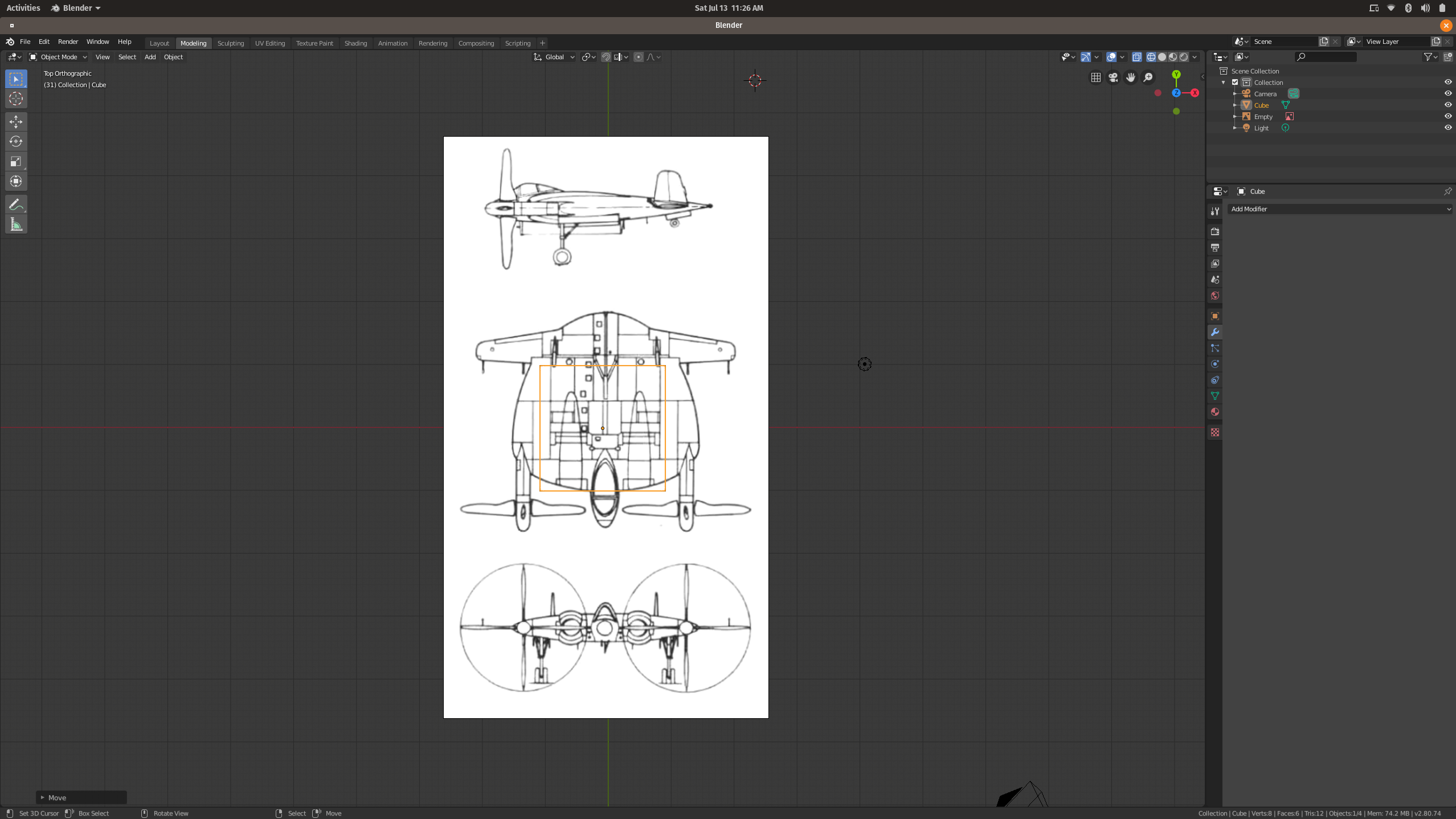Image resolution: width=1456 pixels, height=819 pixels.
Task: Select the Measure tool
Action: pos(16,224)
